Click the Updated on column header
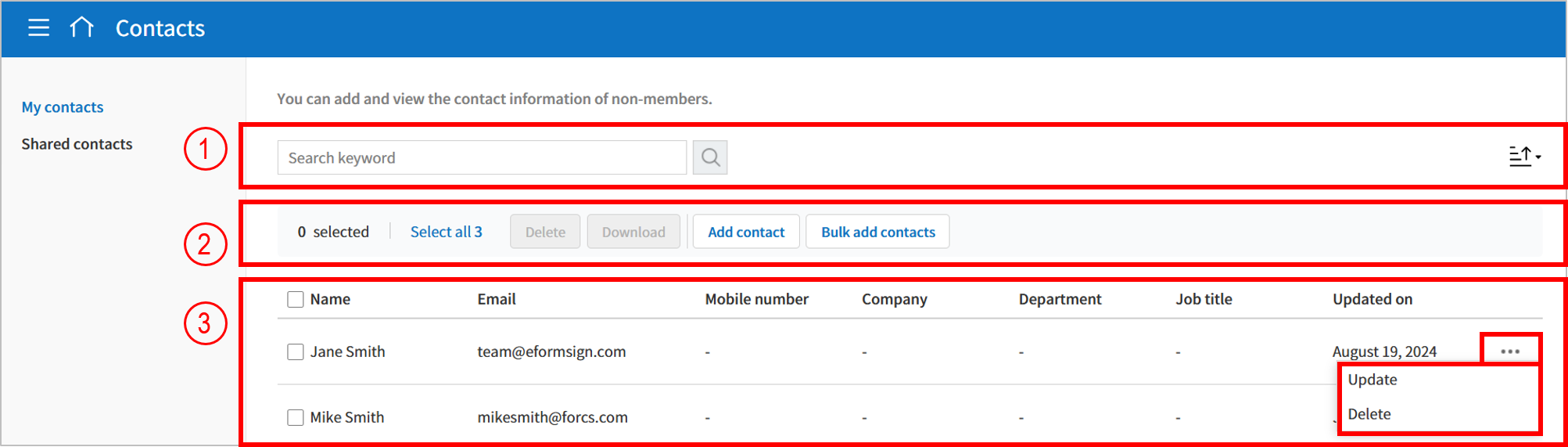The image size is (1568, 447). click(x=1372, y=299)
